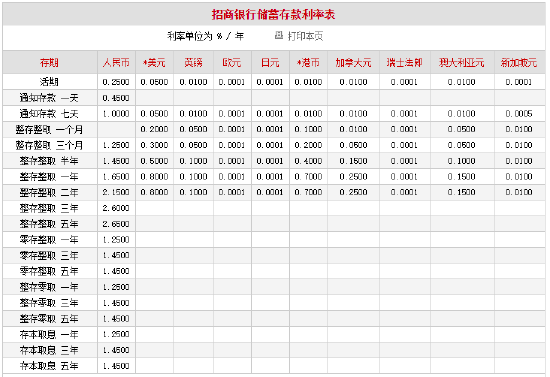Click the 零存整取 一年 row label
Viewport: 550px width, 377px height.
pos(49,240)
